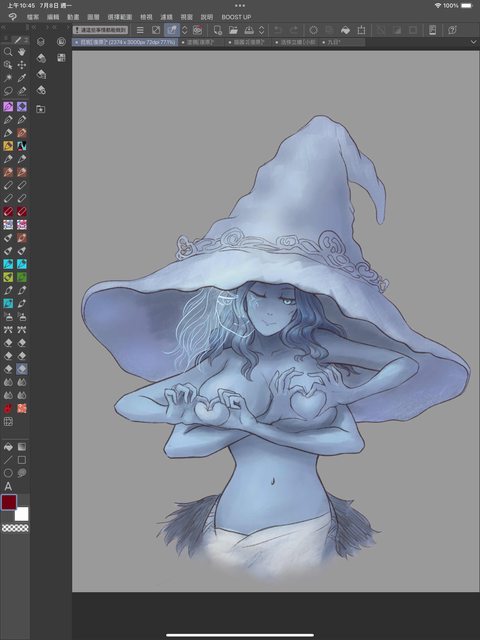Screen dimensions: 480x640
Task: Click the non-display warning message button in command bar
Action: (x=100, y=30)
